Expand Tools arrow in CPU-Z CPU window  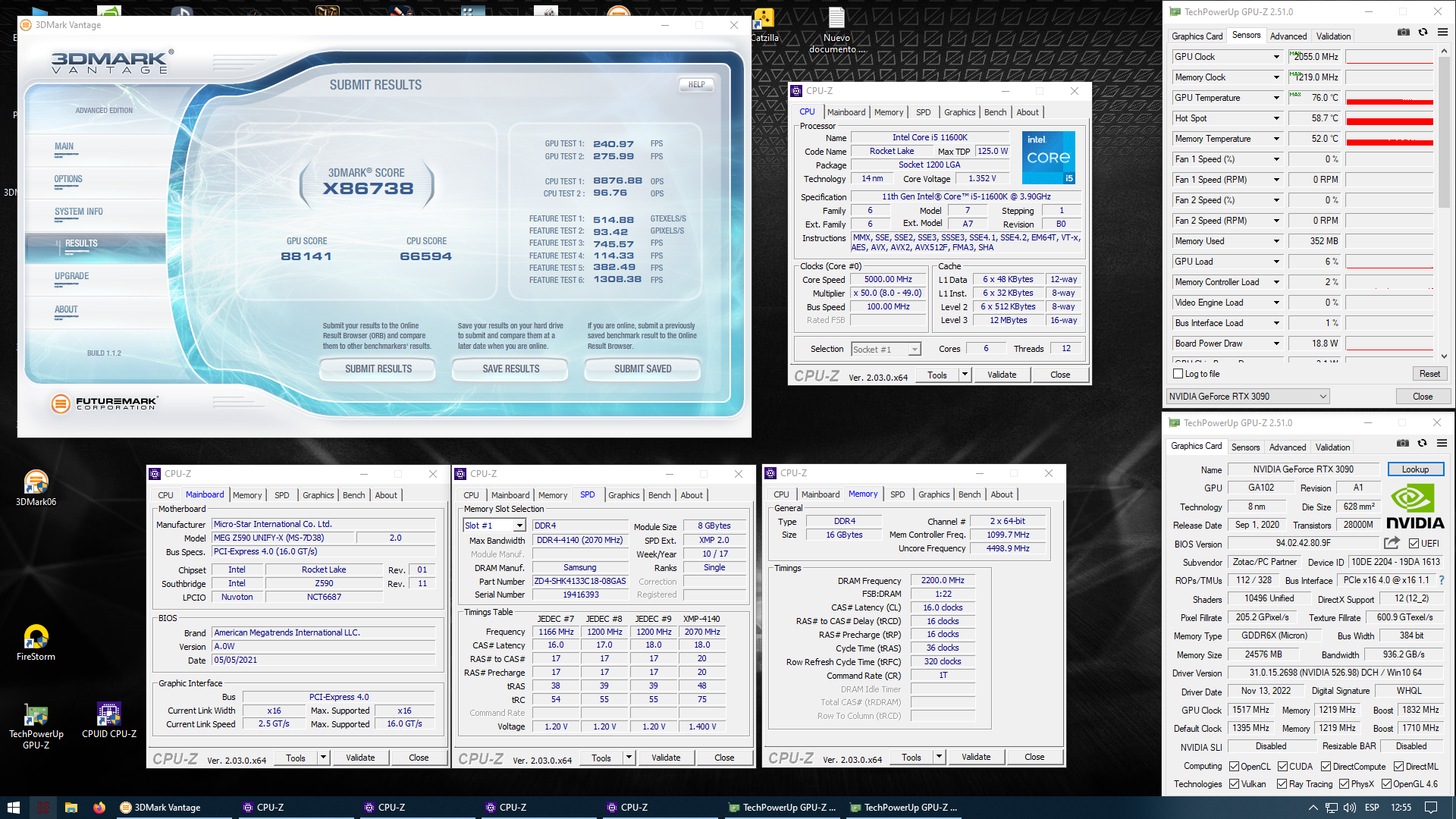click(965, 375)
